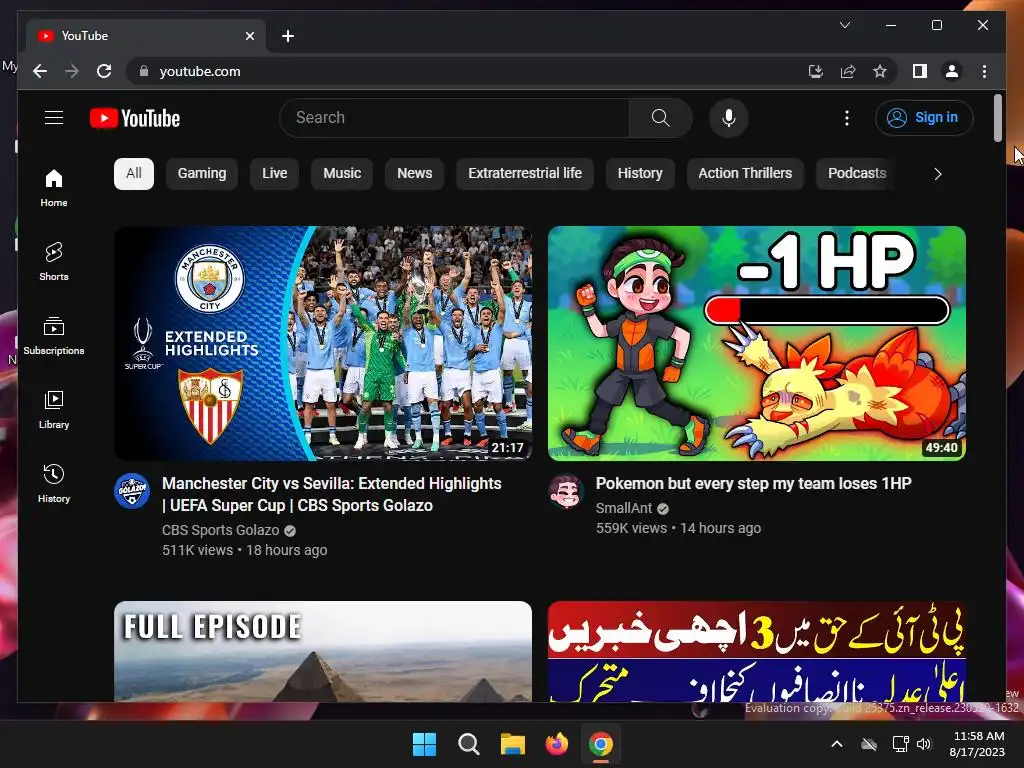The width and height of the screenshot is (1024, 768).
Task: Open Subscriptions from sidebar
Action: tap(54, 336)
